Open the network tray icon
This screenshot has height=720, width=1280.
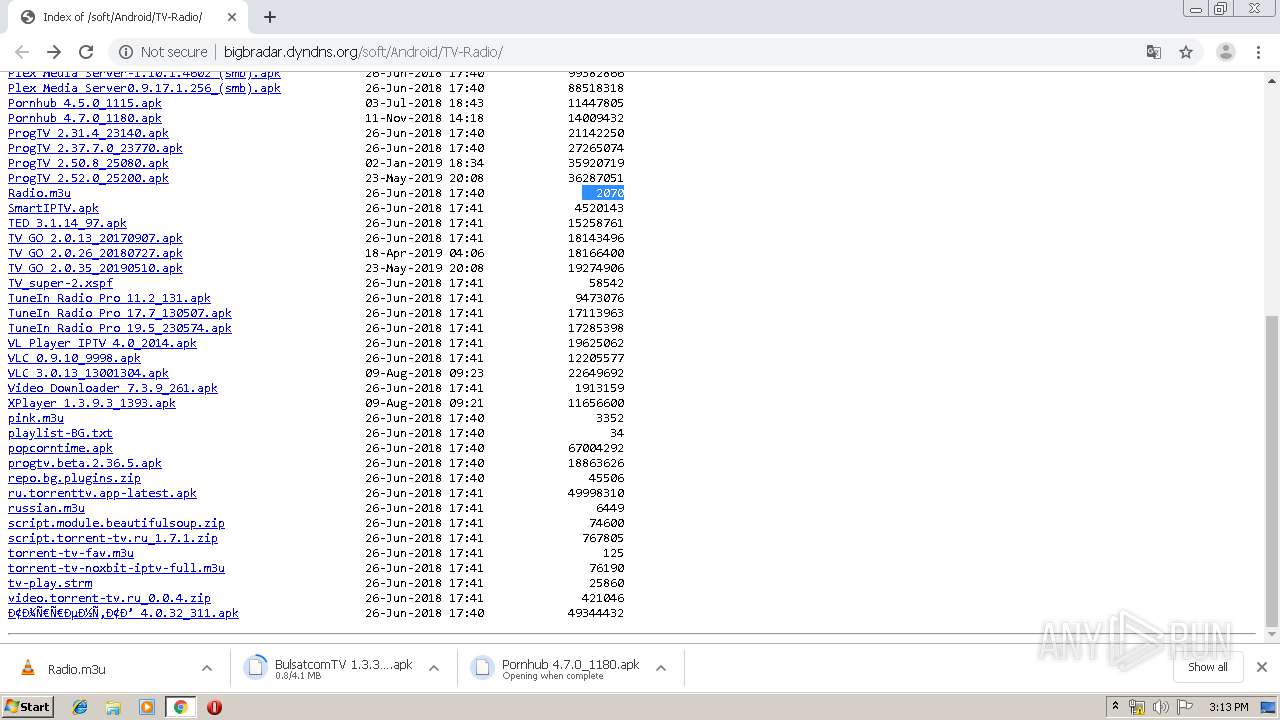point(1137,707)
